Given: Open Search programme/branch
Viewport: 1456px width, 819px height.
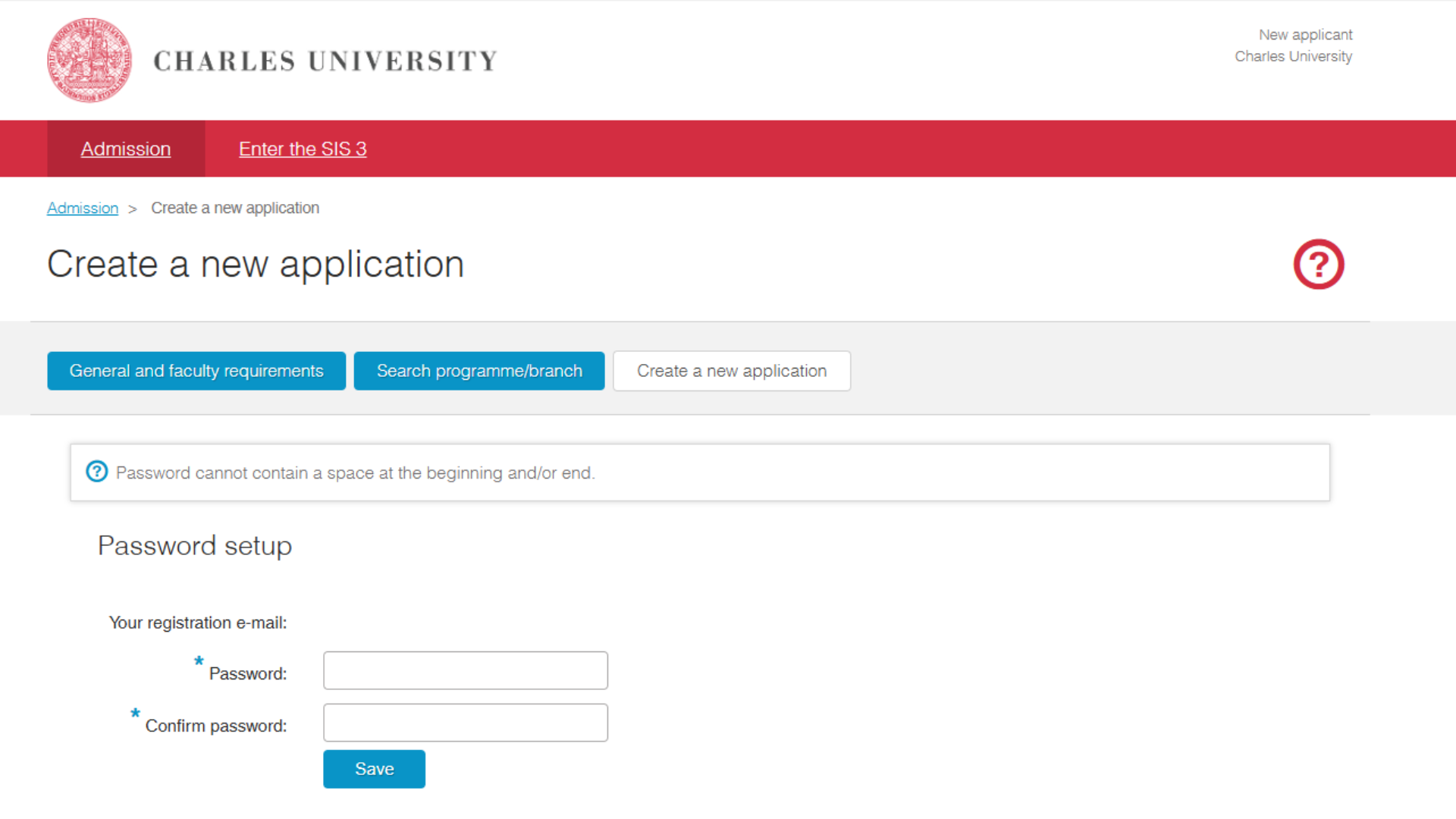Looking at the screenshot, I should tap(479, 371).
